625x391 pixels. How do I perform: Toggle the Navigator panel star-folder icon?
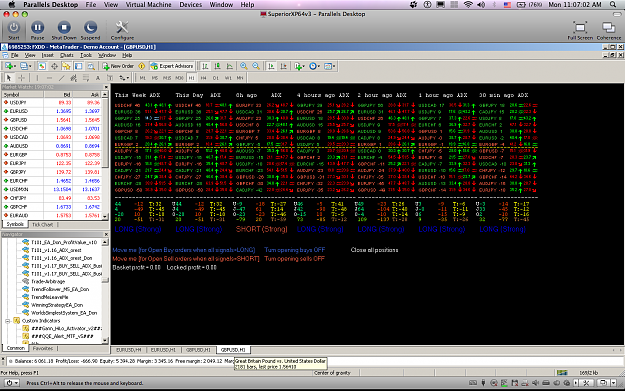(x=66, y=66)
